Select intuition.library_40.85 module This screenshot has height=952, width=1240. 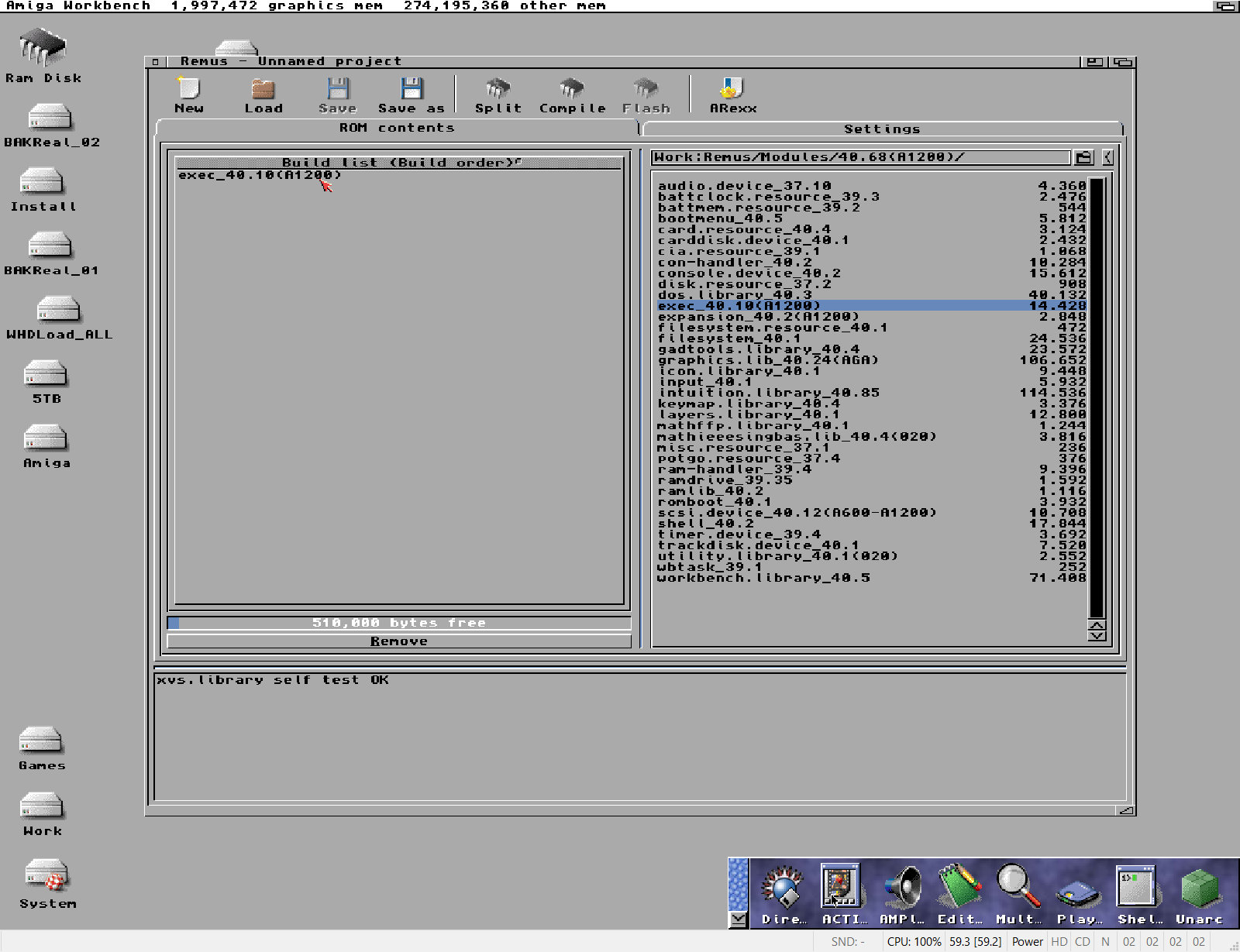click(872, 393)
